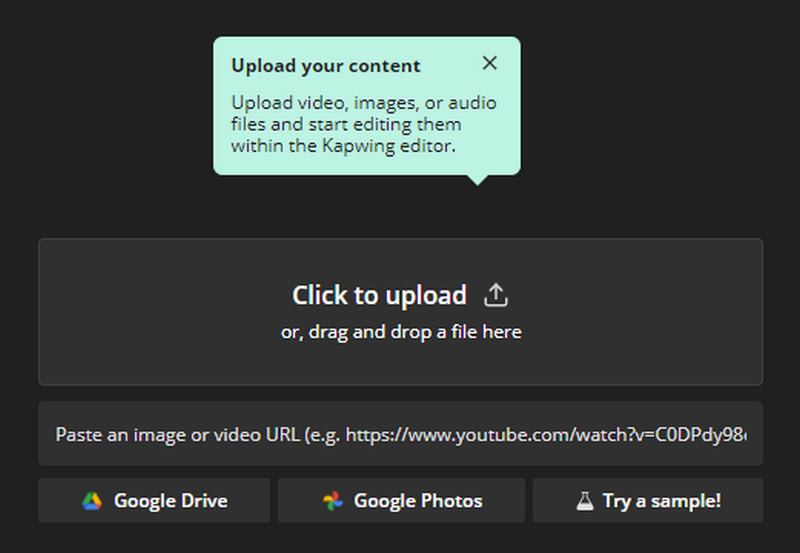The height and width of the screenshot is (553, 800).
Task: Click the 'Upload your content' tooltip title
Action: [326, 66]
